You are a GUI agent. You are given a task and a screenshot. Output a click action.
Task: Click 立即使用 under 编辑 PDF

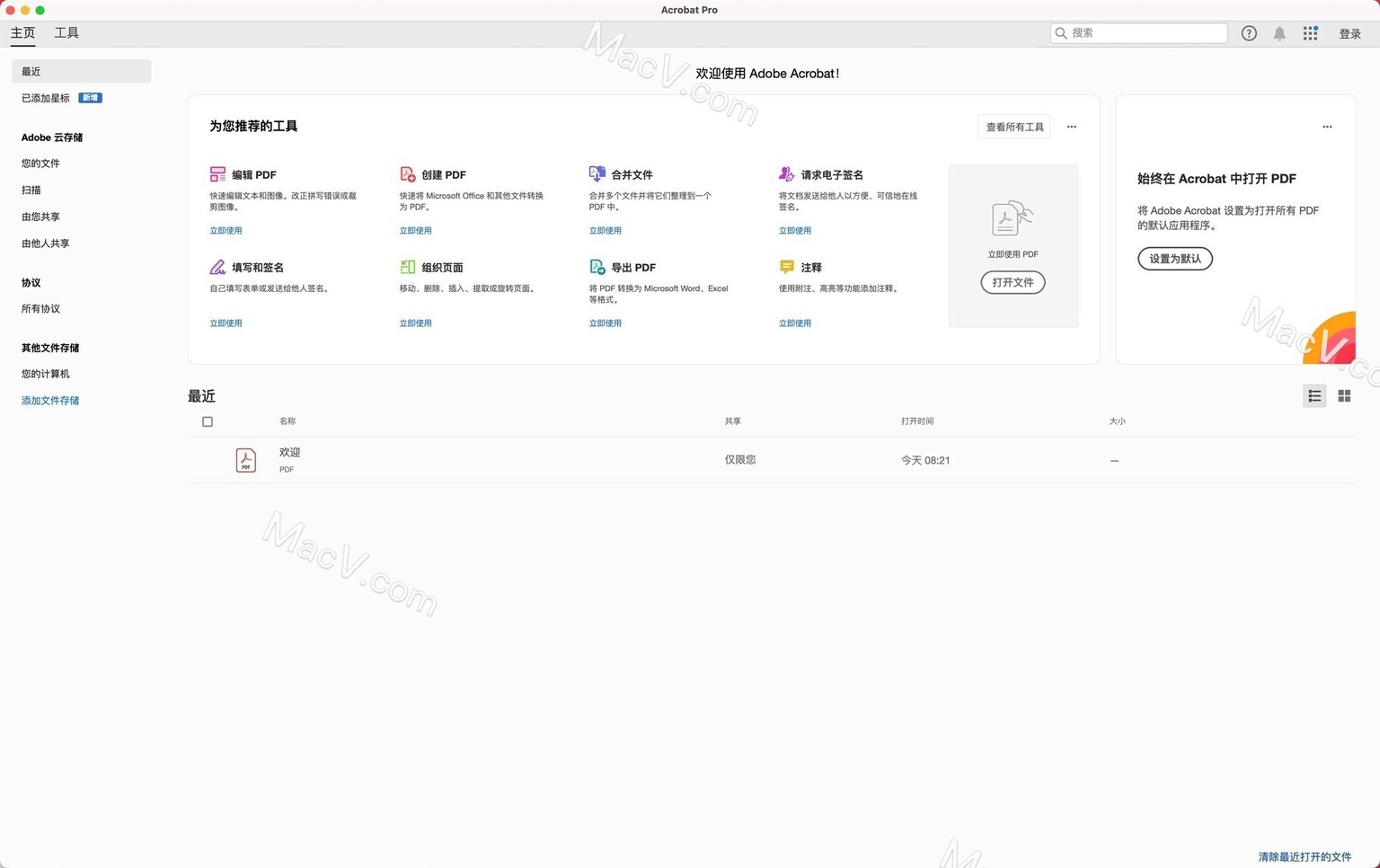(226, 231)
